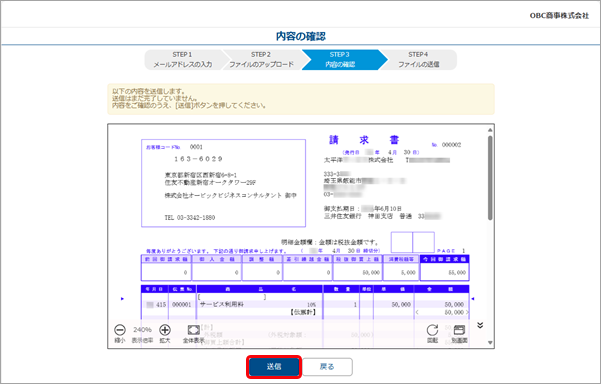Click the OBC商事株式会社 company name

point(559,16)
